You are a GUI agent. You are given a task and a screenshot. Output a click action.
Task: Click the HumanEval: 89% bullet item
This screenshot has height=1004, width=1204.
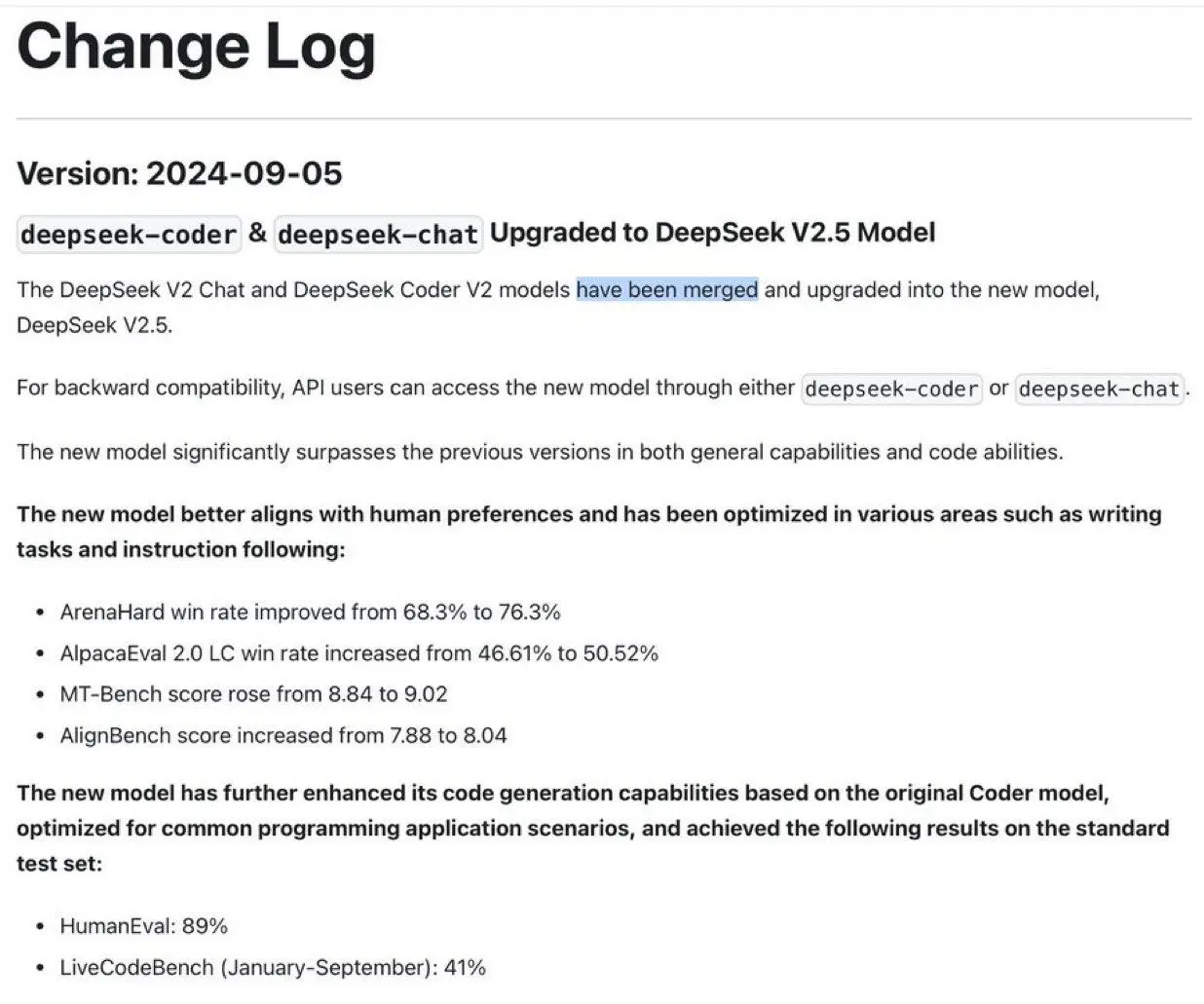tap(143, 926)
